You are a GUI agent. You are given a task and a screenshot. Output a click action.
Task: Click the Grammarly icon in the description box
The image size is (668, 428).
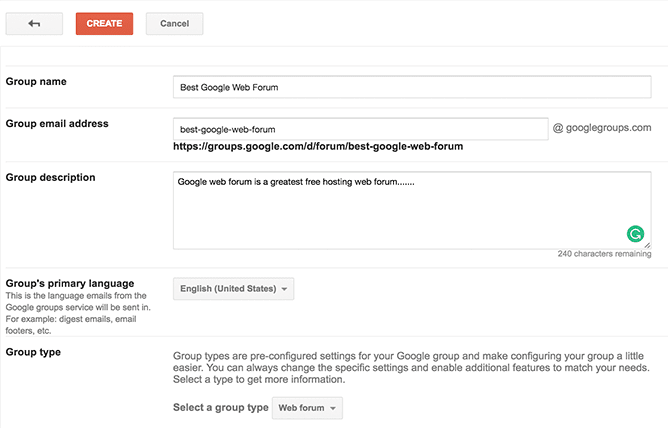[635, 234]
